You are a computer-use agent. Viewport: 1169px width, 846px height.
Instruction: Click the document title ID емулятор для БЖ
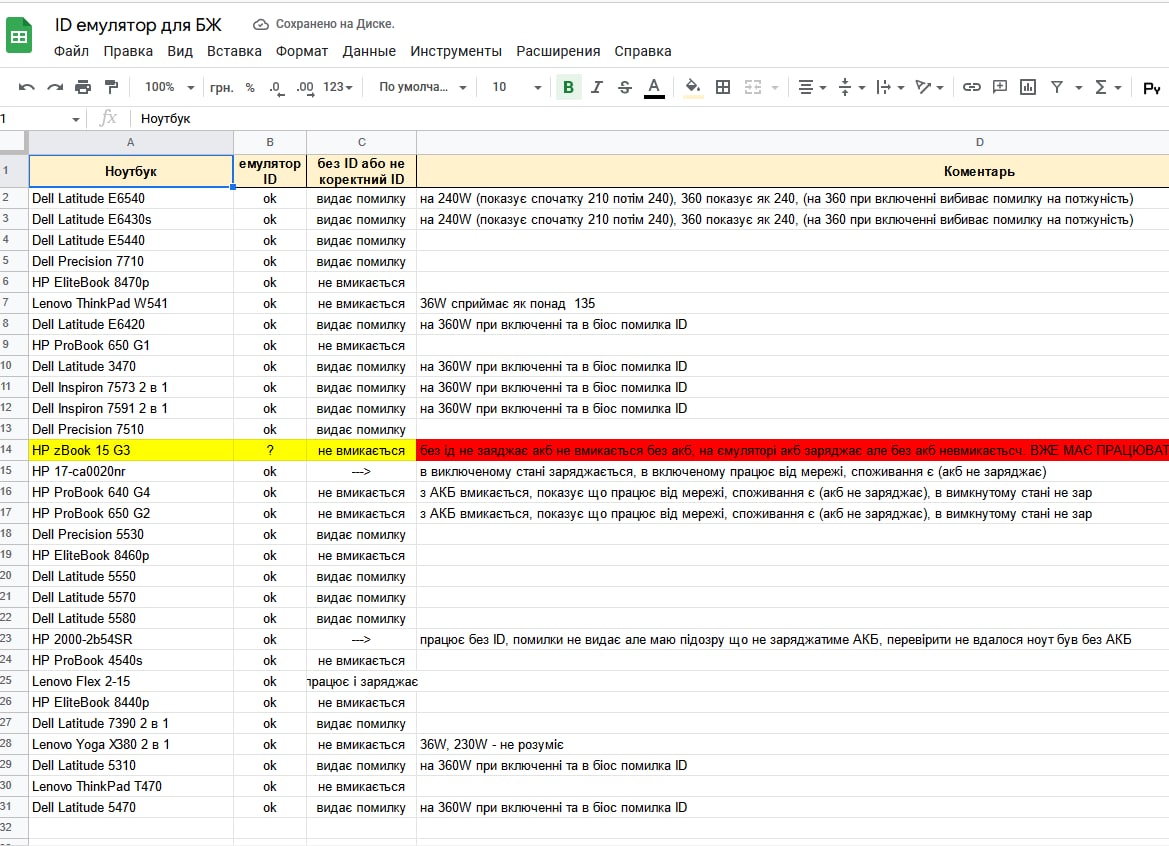[138, 25]
